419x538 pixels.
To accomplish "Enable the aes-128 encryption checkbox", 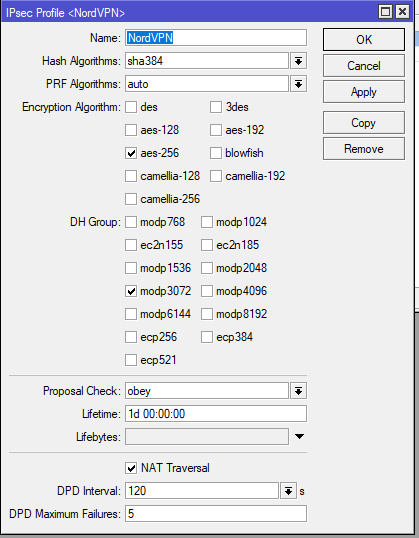I will tap(131, 130).
